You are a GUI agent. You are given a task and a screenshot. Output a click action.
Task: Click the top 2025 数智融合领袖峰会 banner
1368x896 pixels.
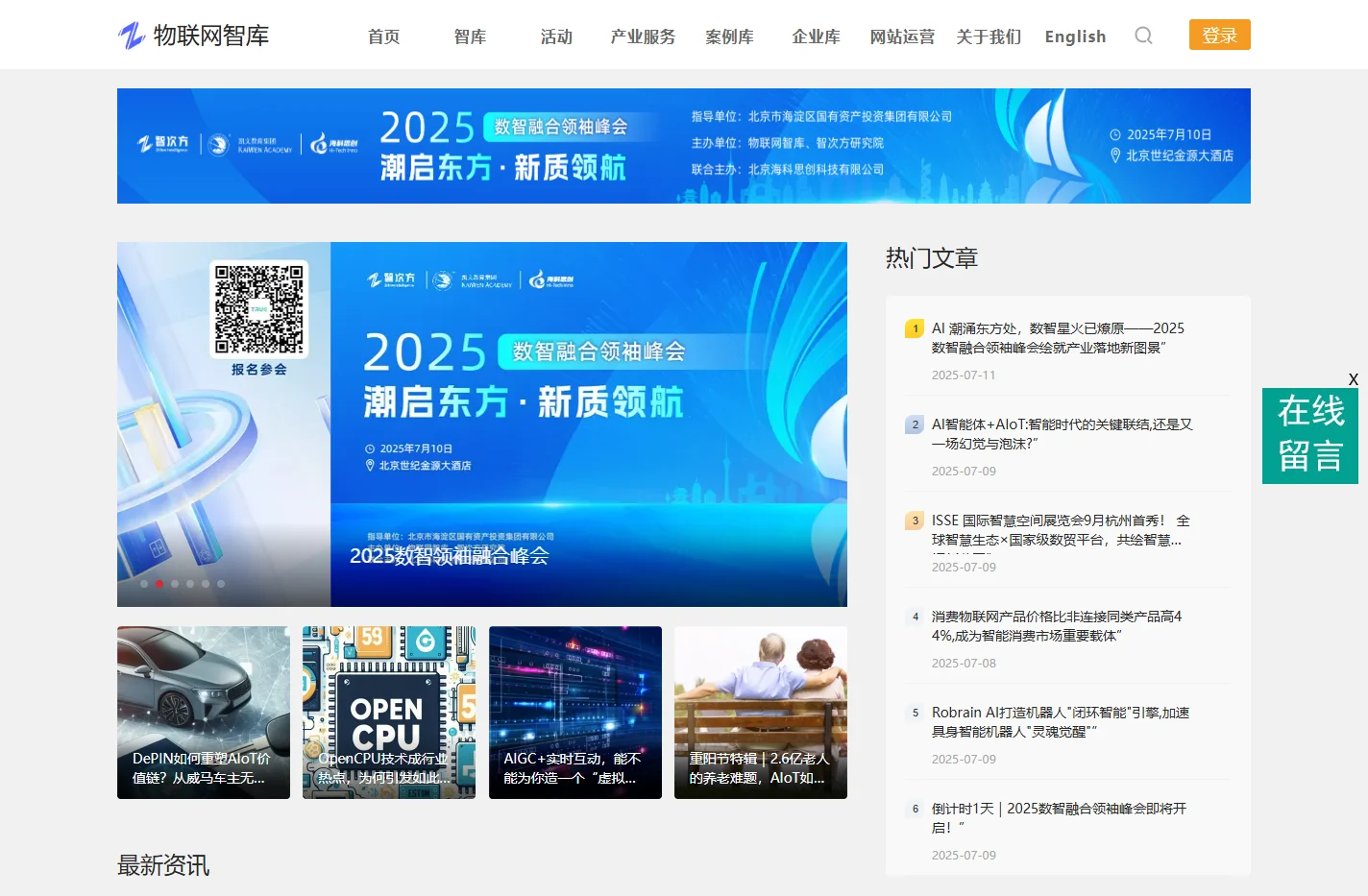pos(684,146)
